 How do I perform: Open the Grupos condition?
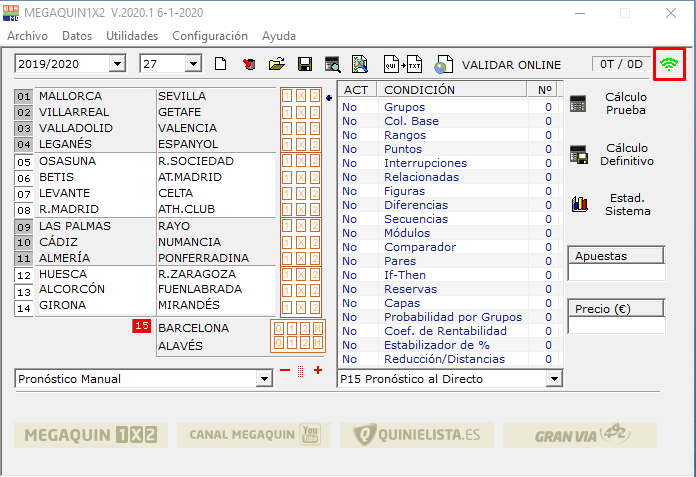point(404,107)
